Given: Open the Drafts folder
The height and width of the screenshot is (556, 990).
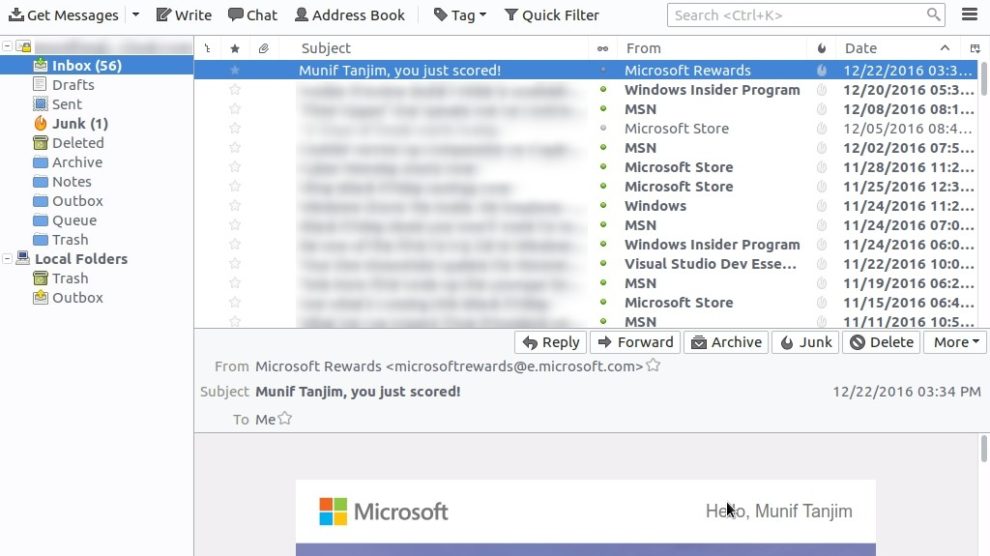Looking at the screenshot, I should tap(73, 85).
